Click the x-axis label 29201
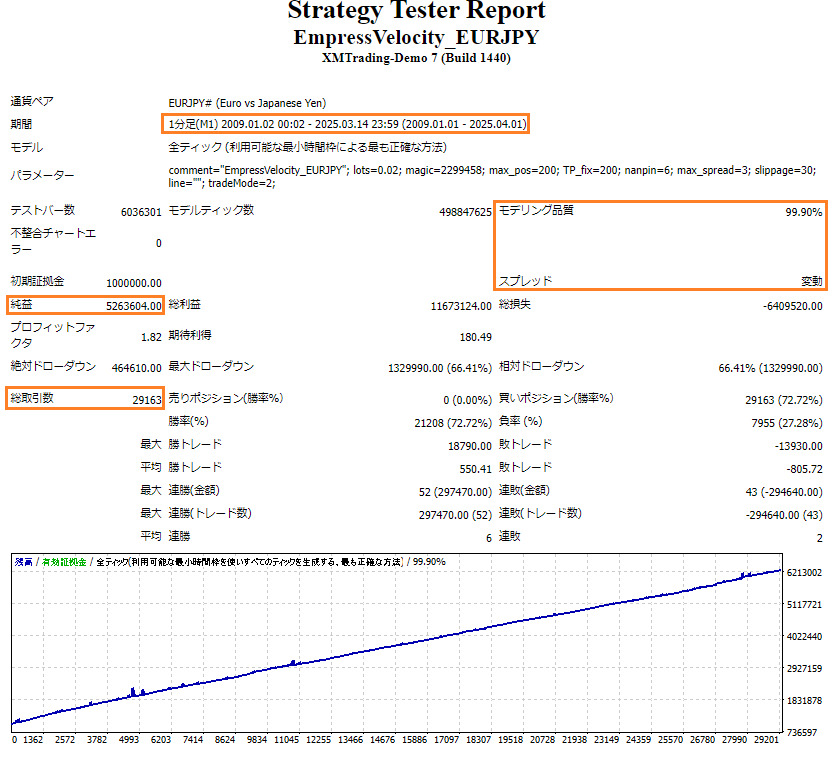 766,739
